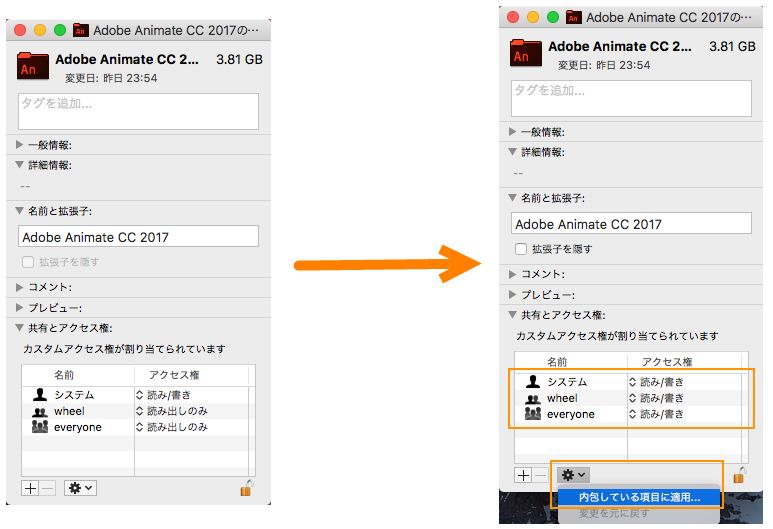This screenshot has width=773, height=529.
Task: Expand プレビュー section in right window
Action: [512, 295]
